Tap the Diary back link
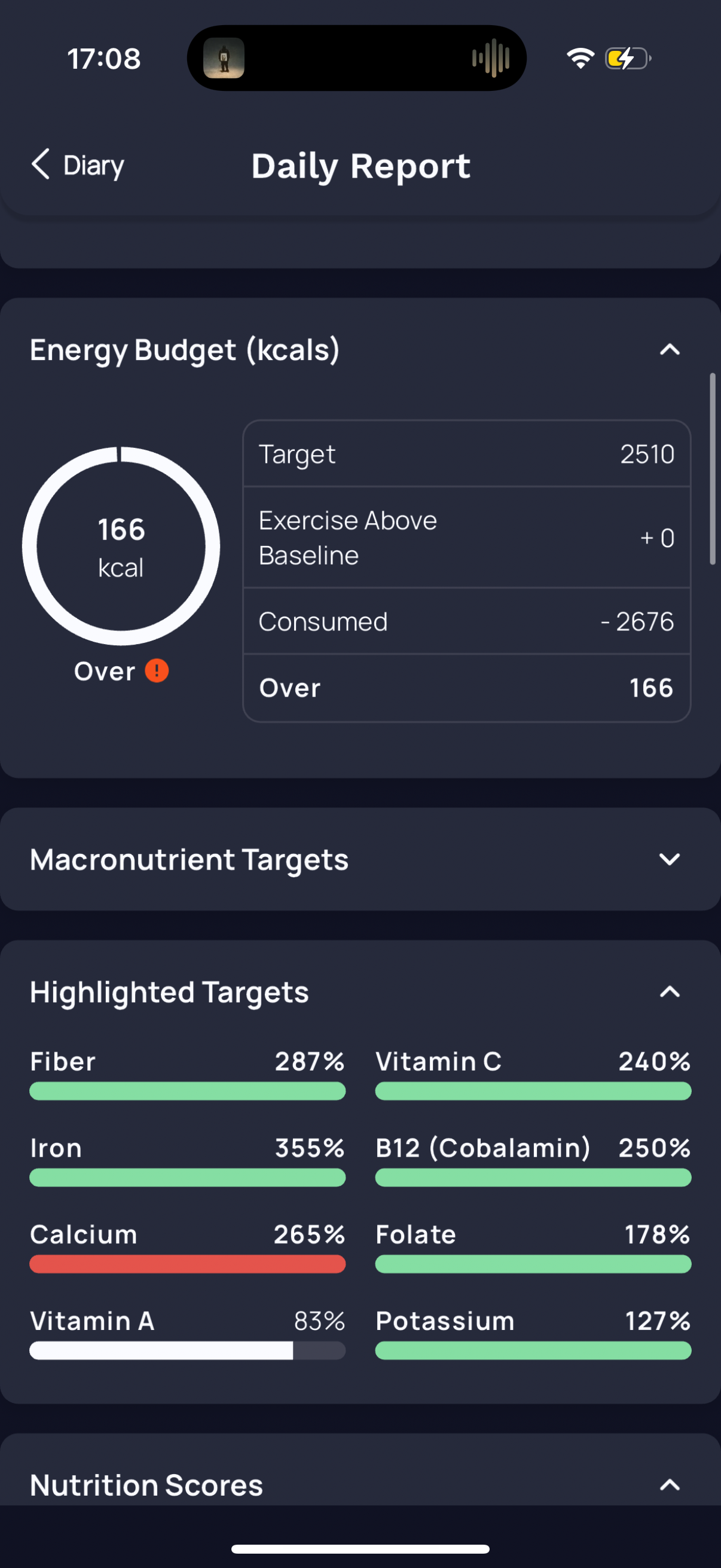721x1568 pixels. coord(94,166)
